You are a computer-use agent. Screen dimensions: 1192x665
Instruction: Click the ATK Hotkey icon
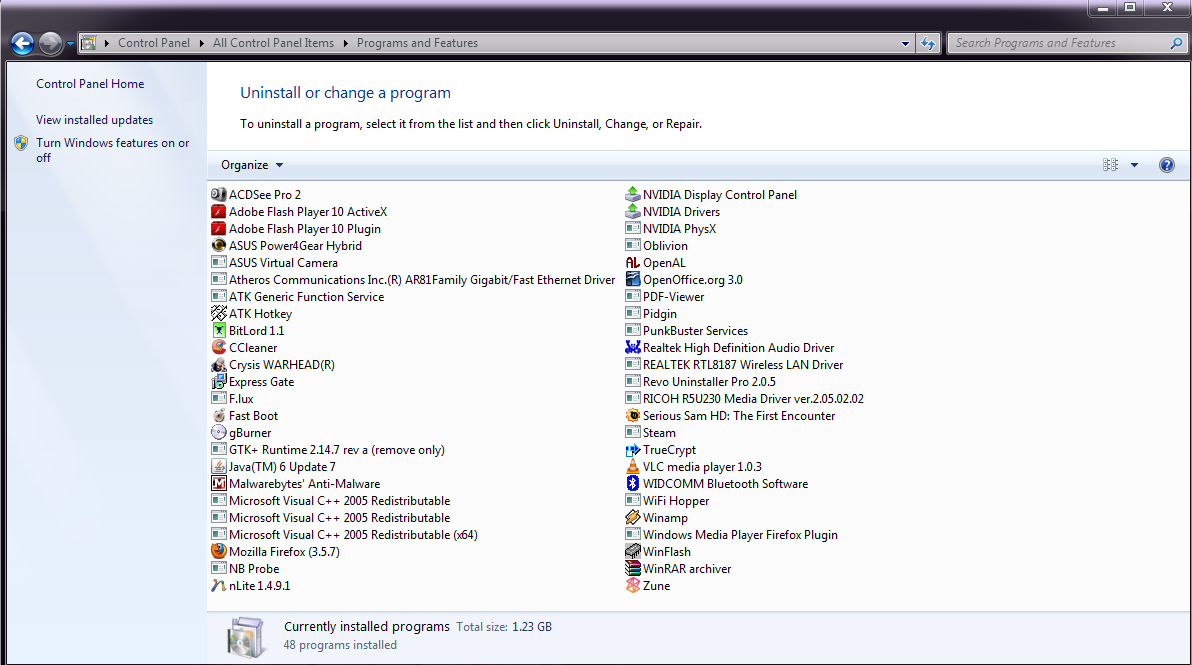point(219,313)
